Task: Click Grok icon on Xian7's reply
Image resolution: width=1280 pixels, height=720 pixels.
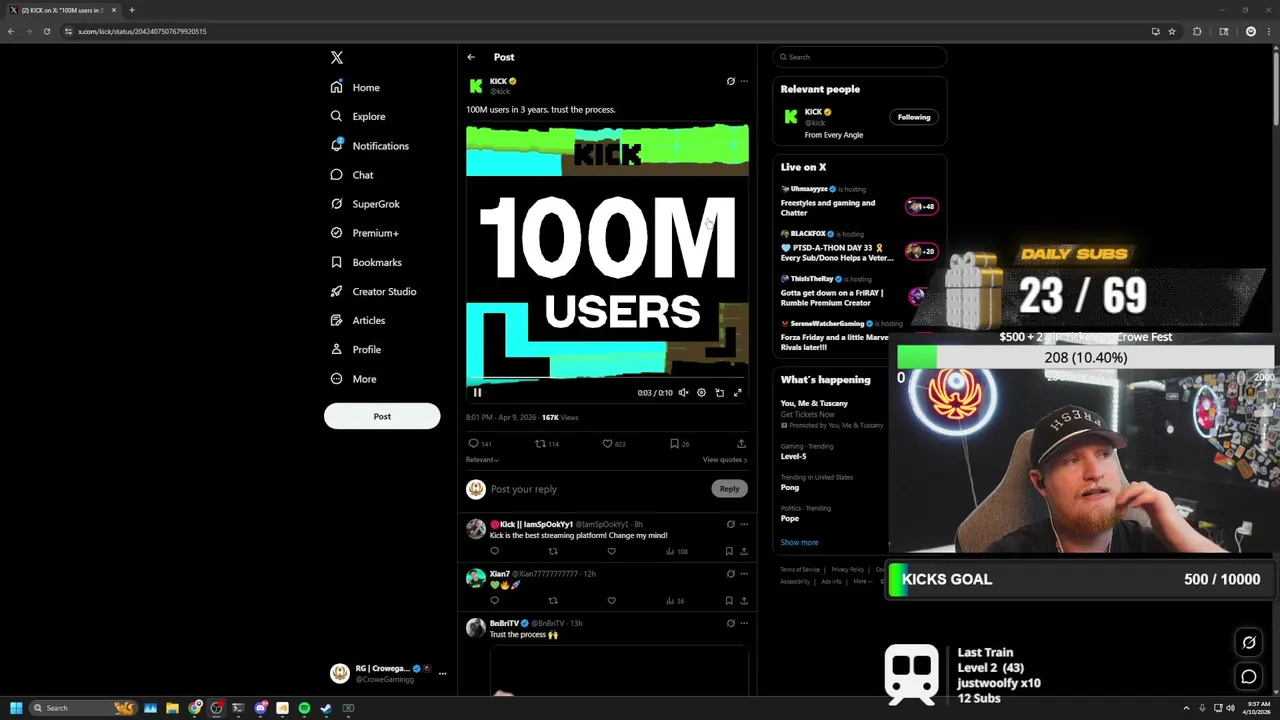Action: tap(730, 574)
